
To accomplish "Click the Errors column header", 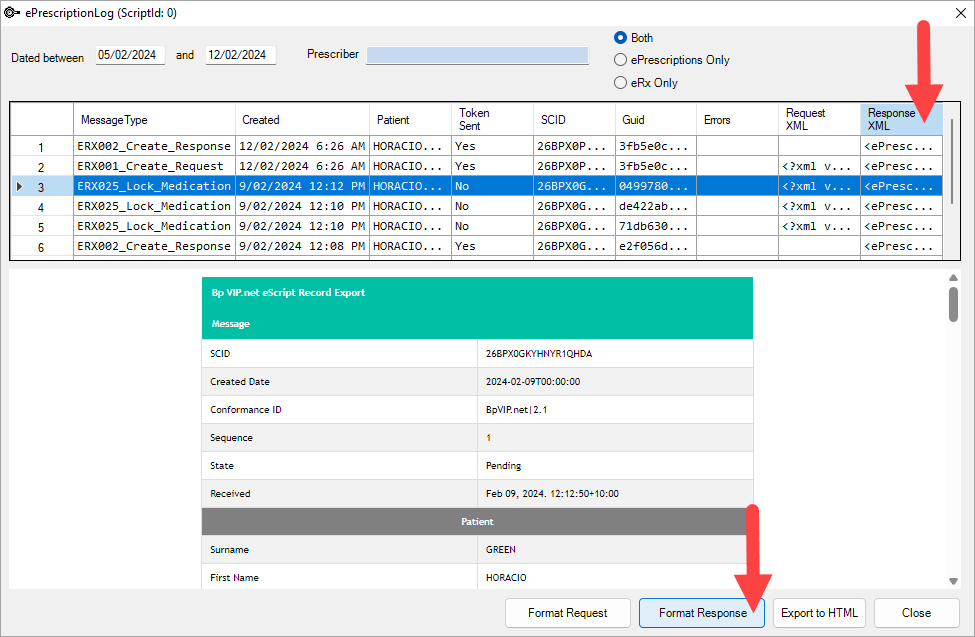I will [737, 119].
